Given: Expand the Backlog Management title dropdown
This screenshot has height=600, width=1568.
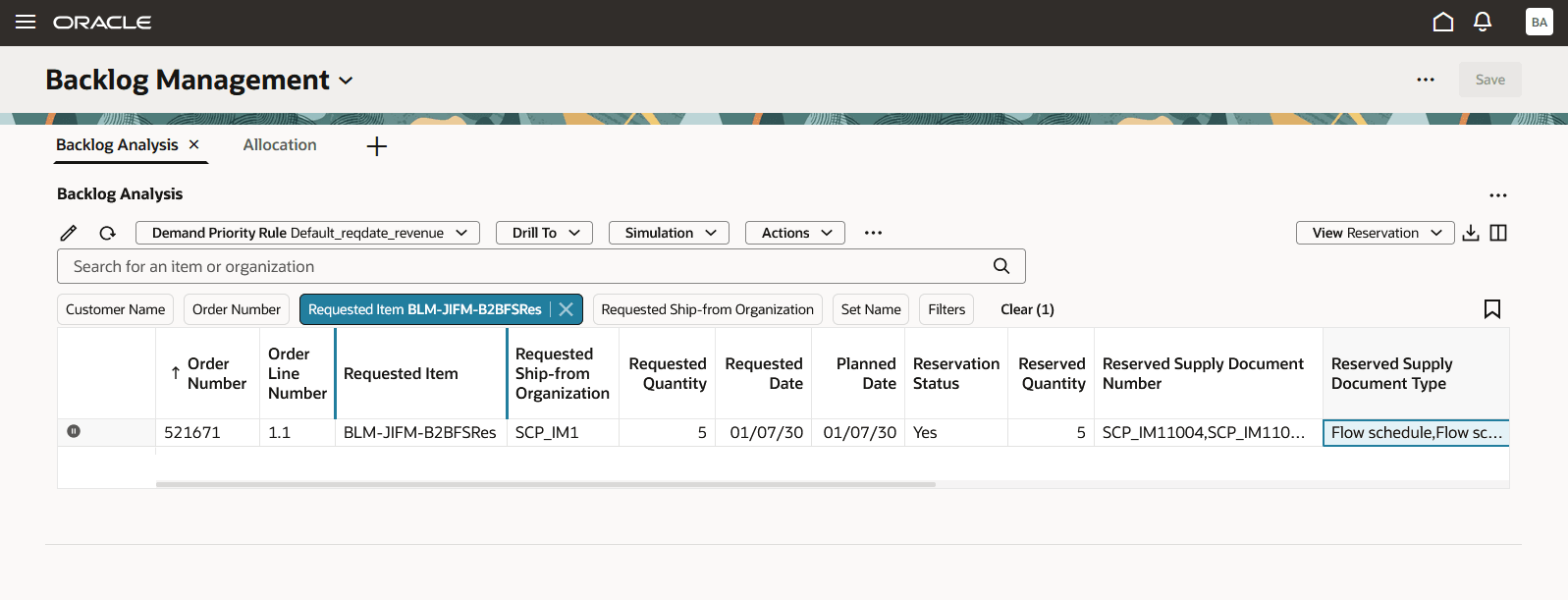Looking at the screenshot, I should (x=346, y=81).
